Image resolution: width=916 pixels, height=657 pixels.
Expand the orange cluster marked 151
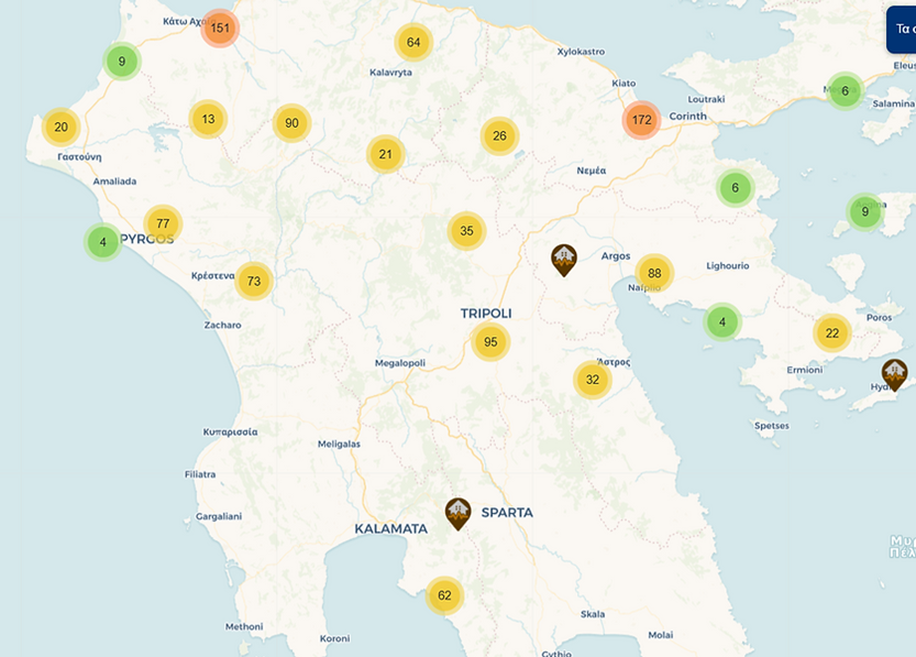coord(220,28)
